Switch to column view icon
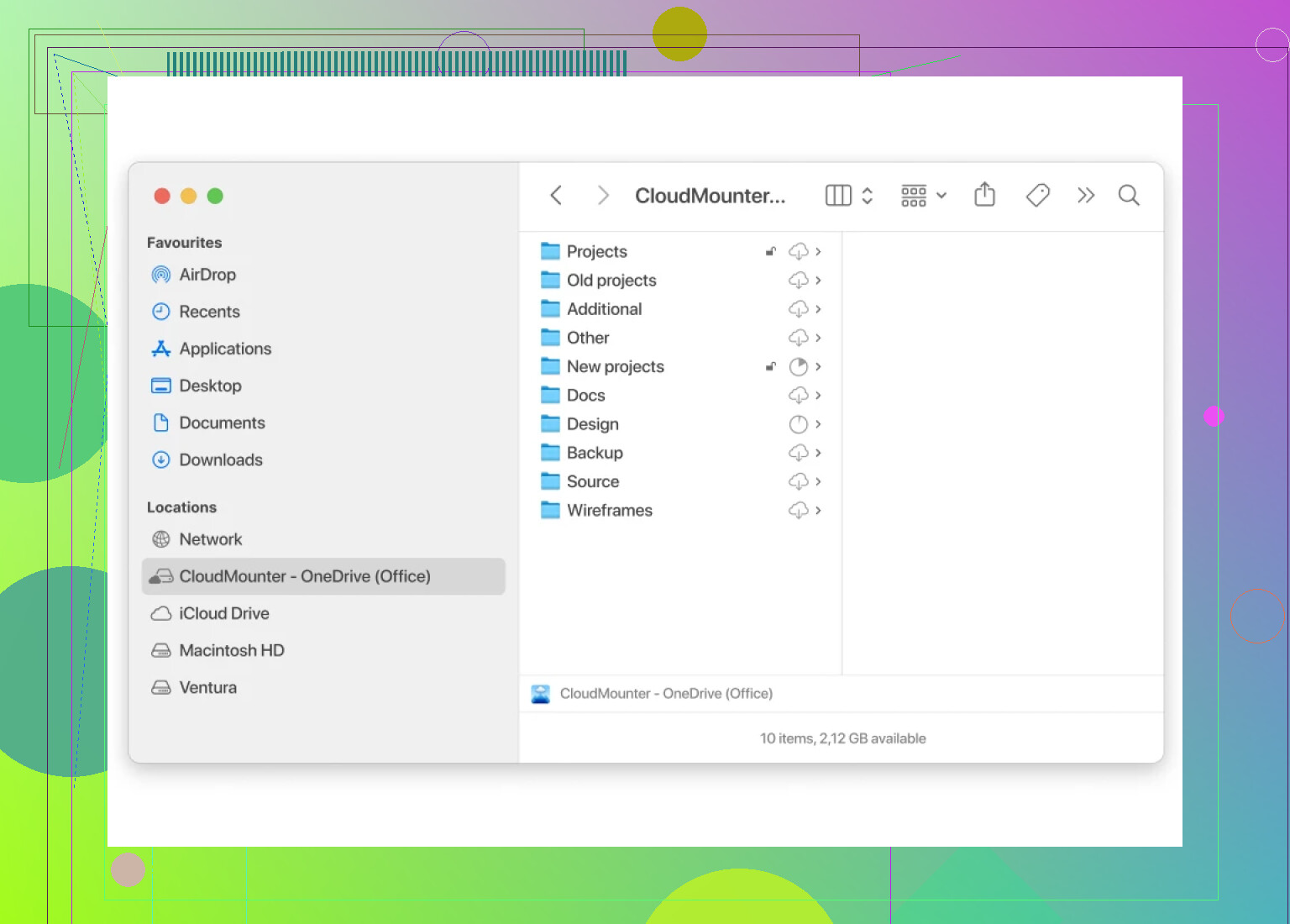The height and width of the screenshot is (924, 1290). coord(838,196)
